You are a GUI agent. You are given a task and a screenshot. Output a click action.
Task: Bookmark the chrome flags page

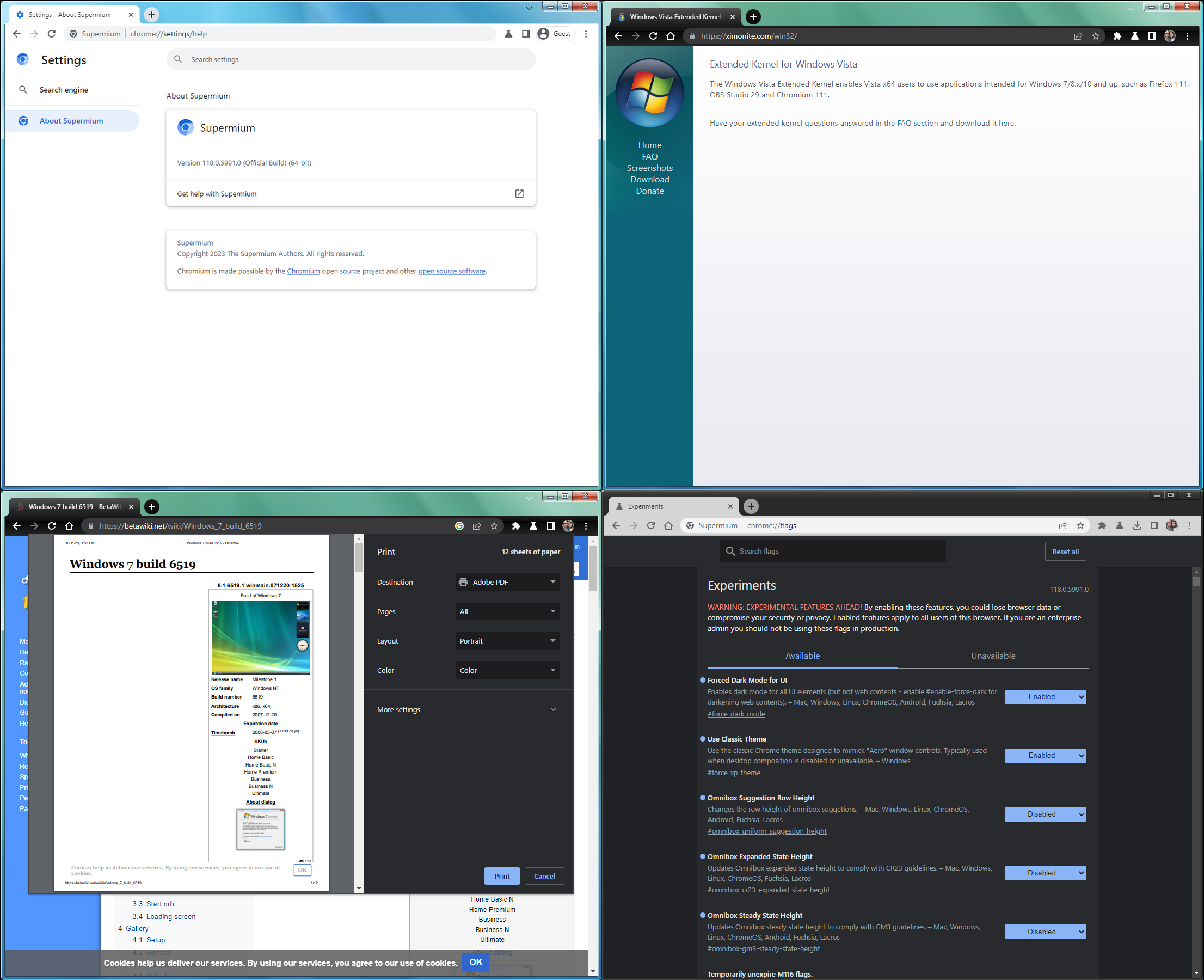click(x=1080, y=525)
